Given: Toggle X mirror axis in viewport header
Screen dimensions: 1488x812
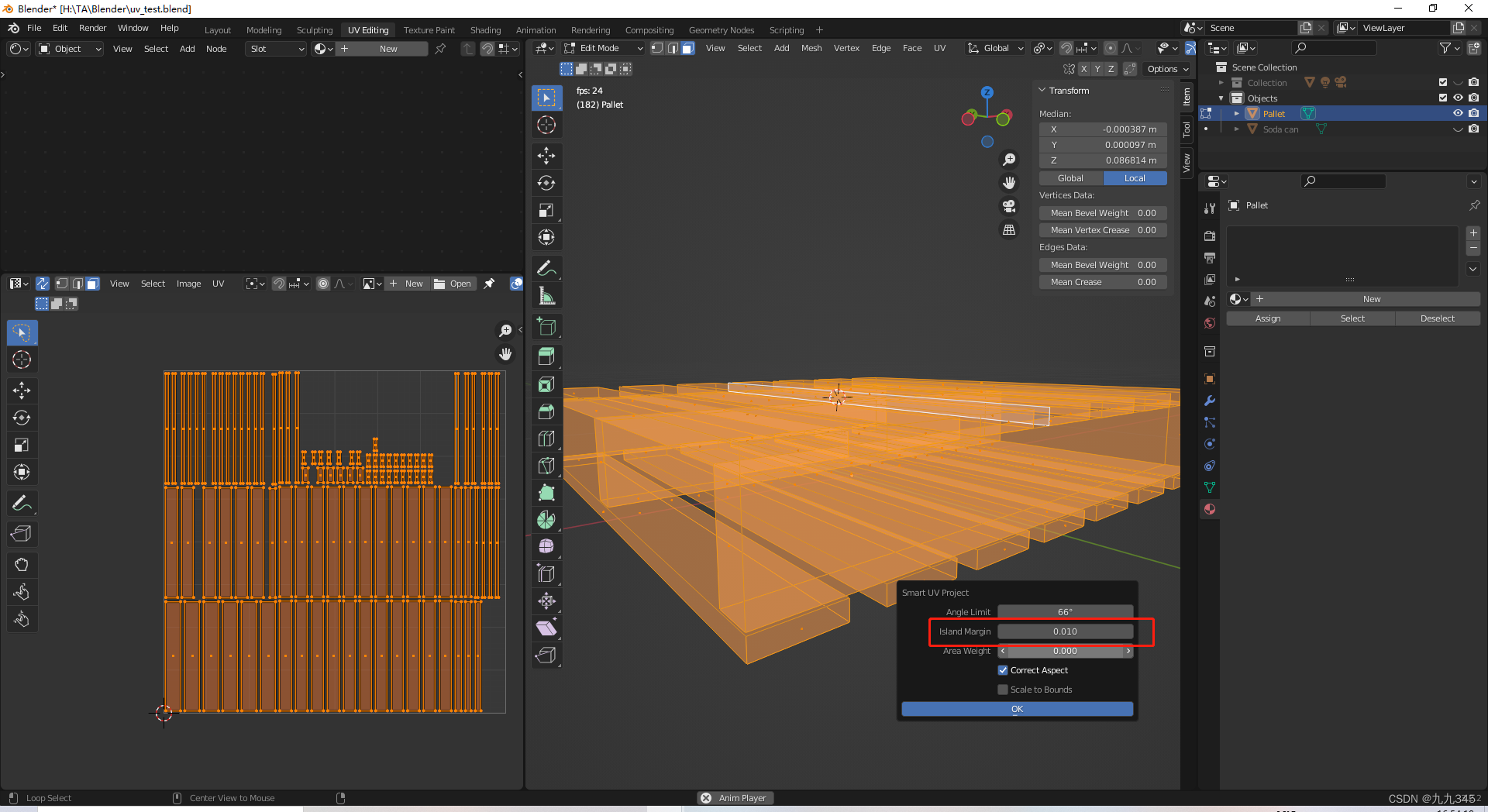Looking at the screenshot, I should tap(1083, 69).
